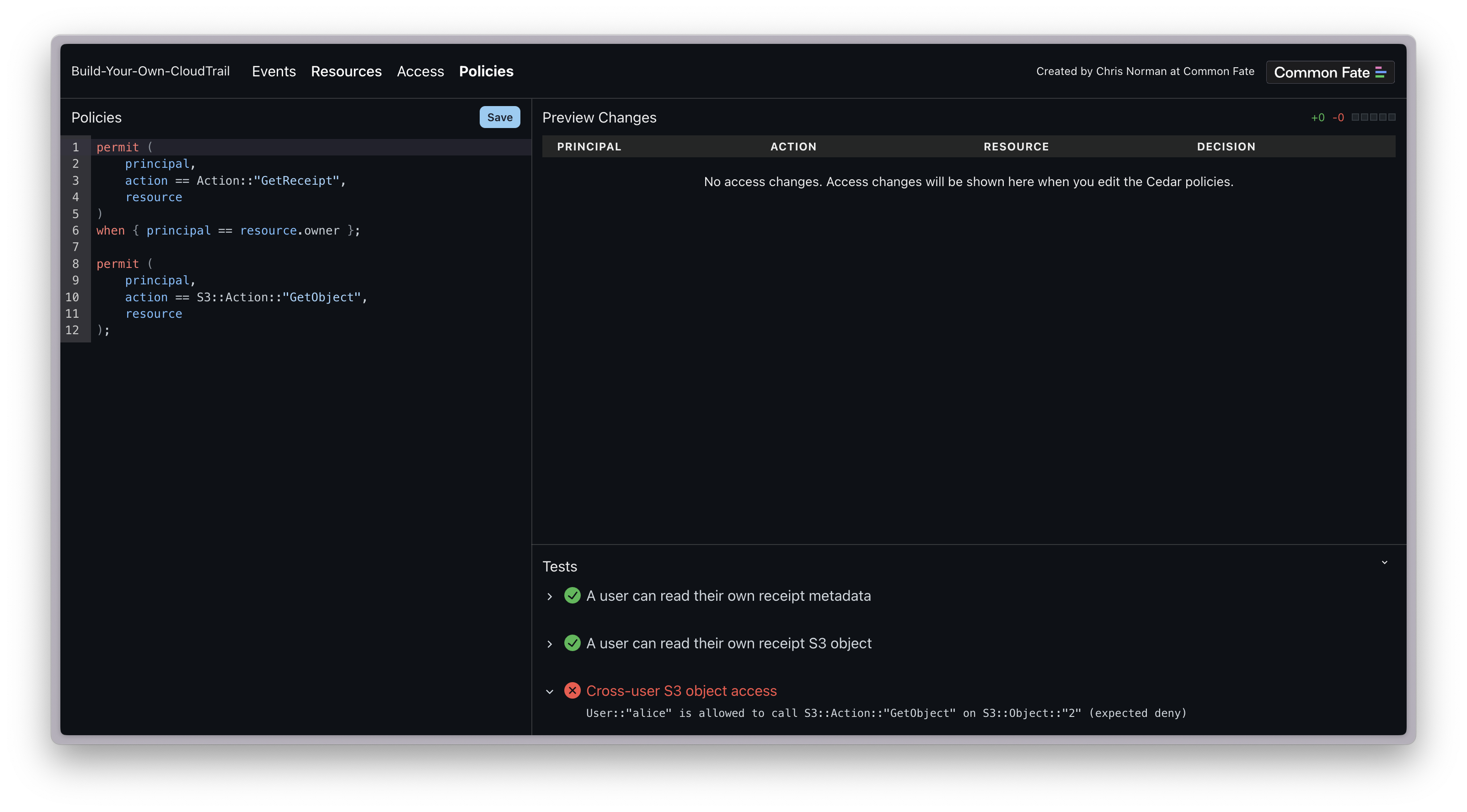Screen dimensions: 1467x812
Task: Click the Access navigation icon
Action: (x=420, y=71)
